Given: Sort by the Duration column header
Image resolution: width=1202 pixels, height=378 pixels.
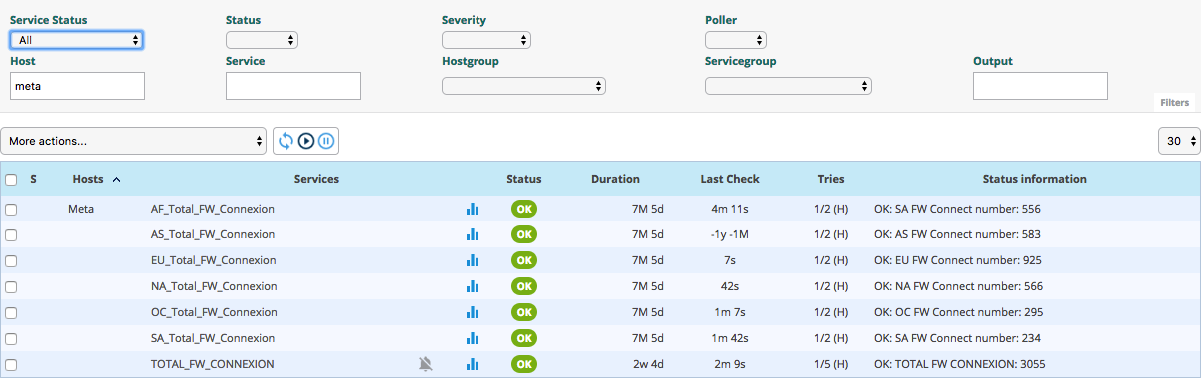Looking at the screenshot, I should (615, 180).
